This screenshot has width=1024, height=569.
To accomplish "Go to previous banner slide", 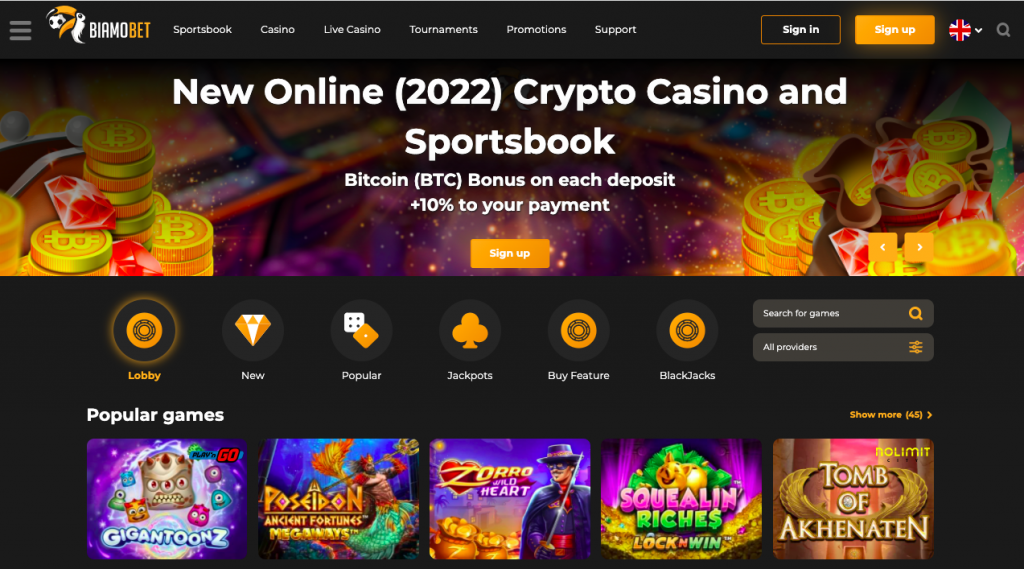I will point(882,248).
